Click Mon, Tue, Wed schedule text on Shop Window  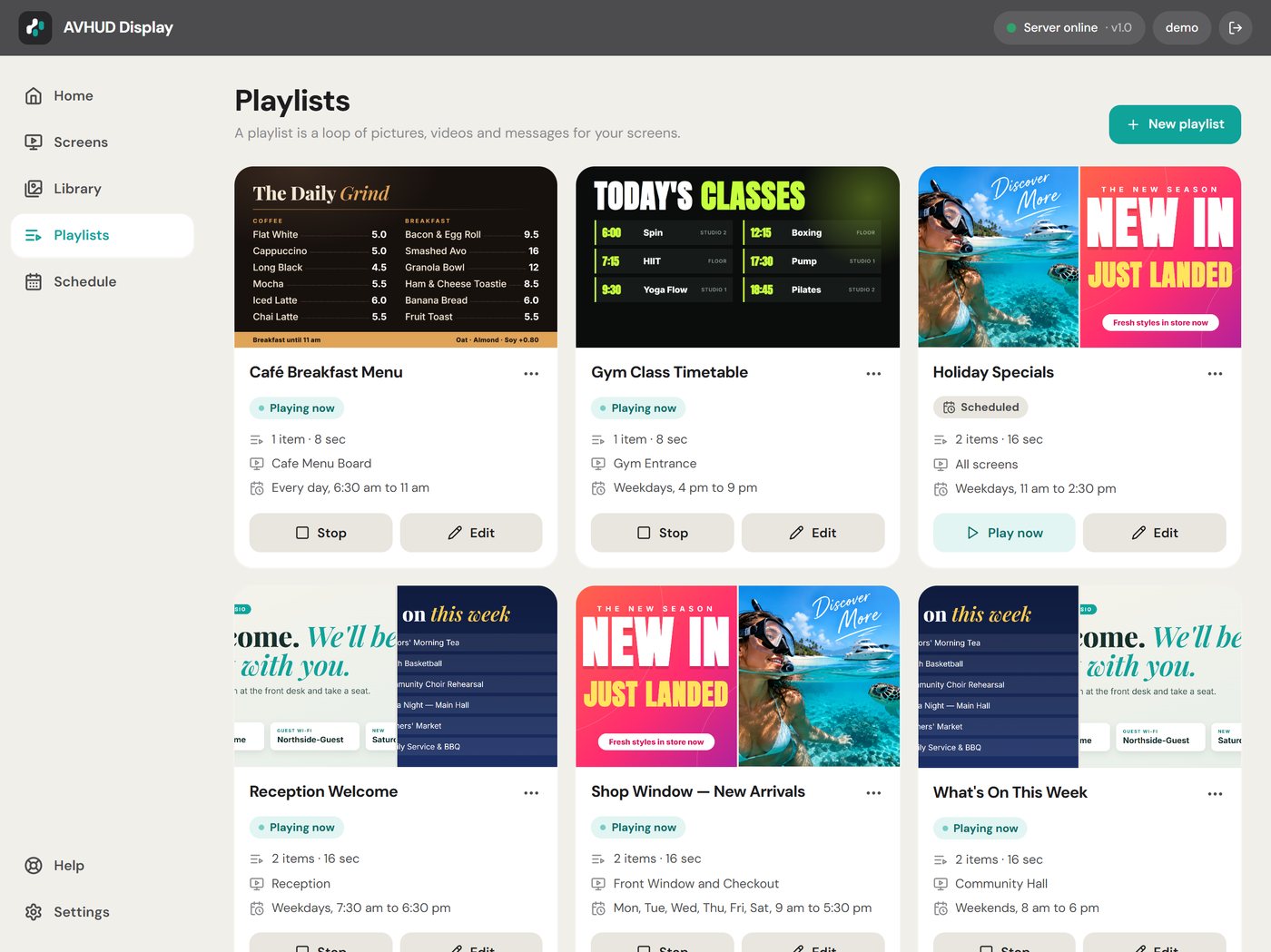point(742,908)
